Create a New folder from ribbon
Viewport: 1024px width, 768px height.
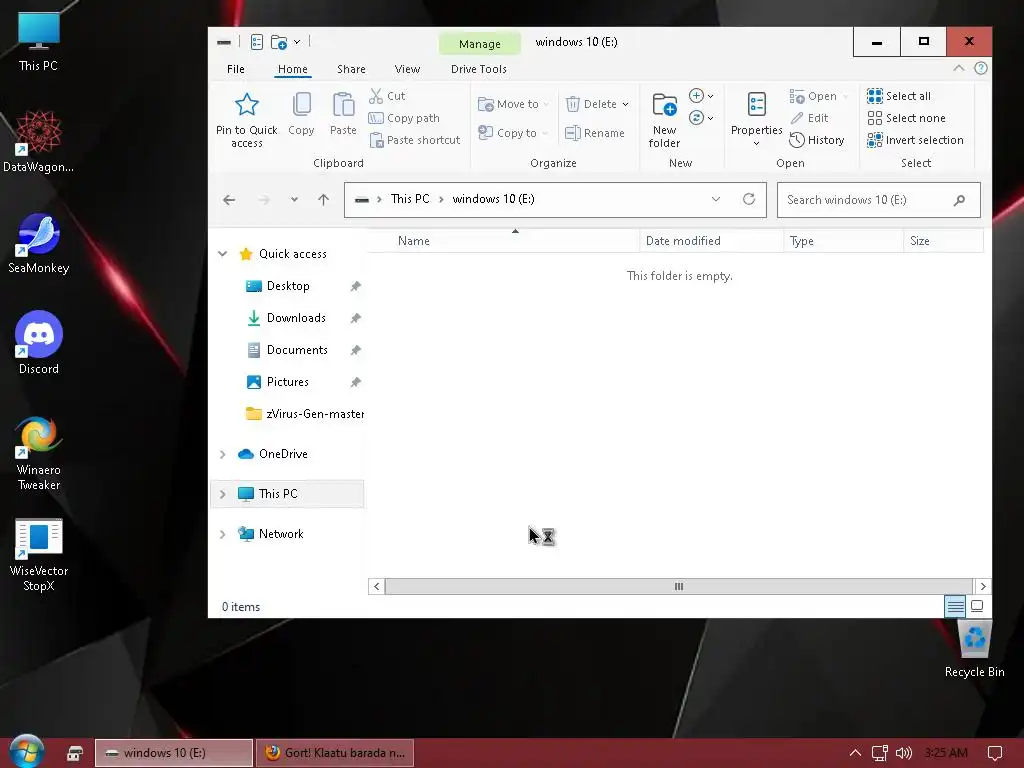point(664,120)
